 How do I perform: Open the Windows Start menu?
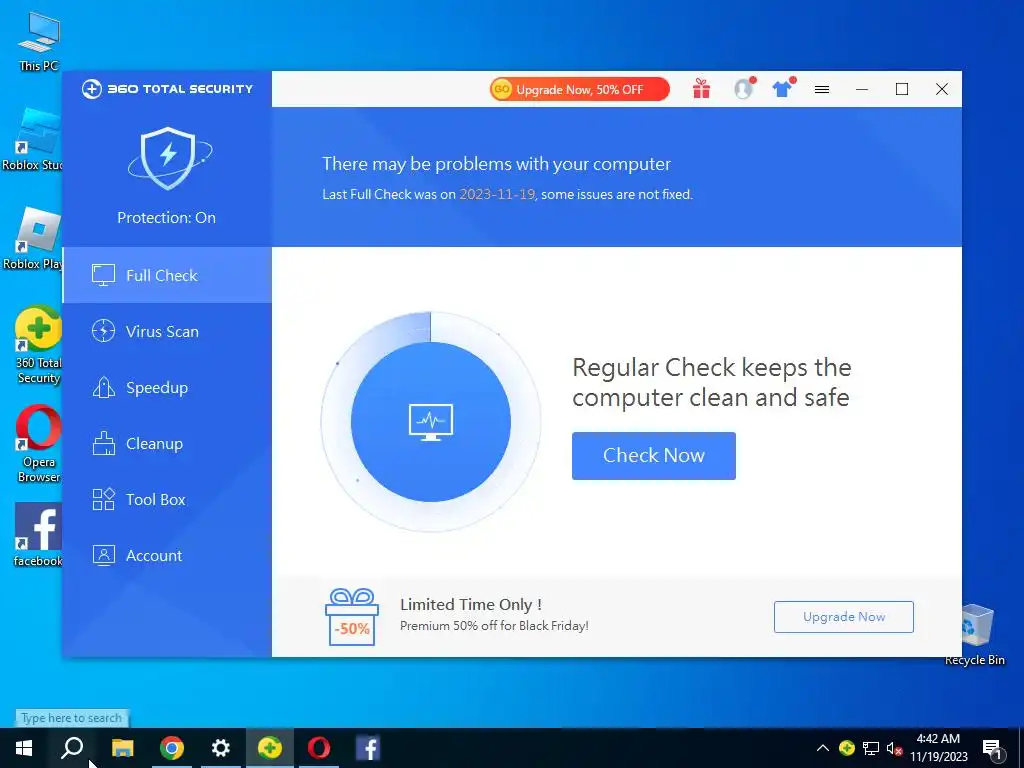[24, 748]
